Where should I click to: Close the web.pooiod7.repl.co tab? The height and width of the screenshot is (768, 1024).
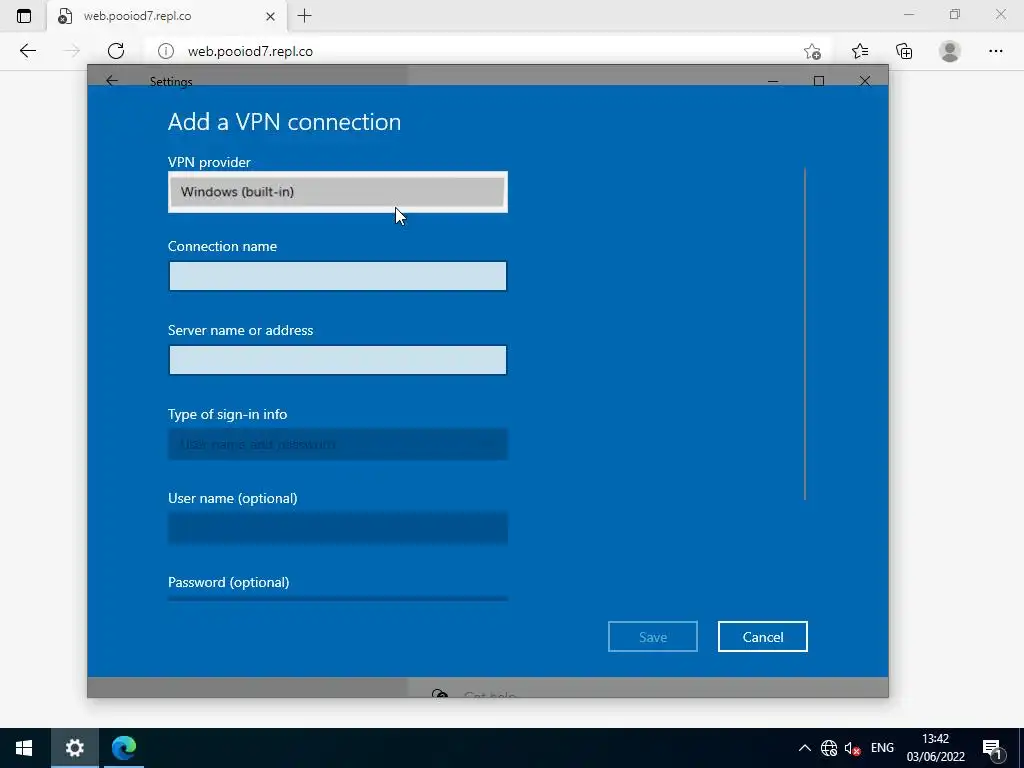pos(270,16)
